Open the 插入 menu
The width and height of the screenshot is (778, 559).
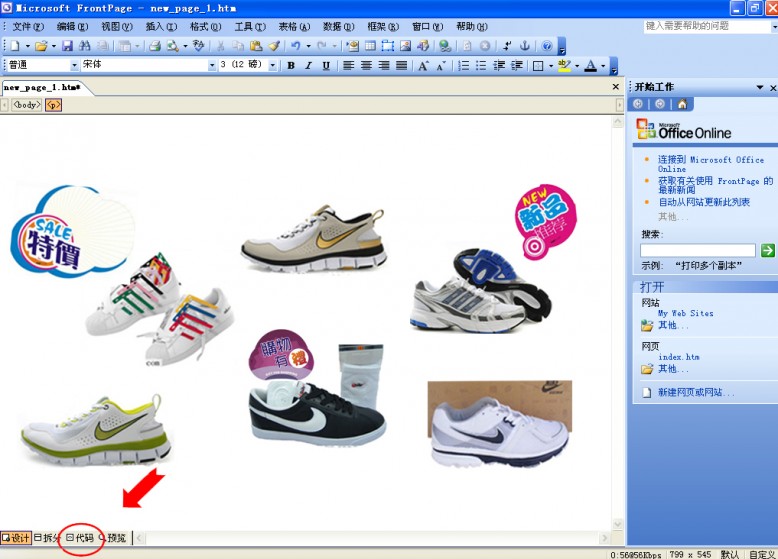tap(161, 26)
